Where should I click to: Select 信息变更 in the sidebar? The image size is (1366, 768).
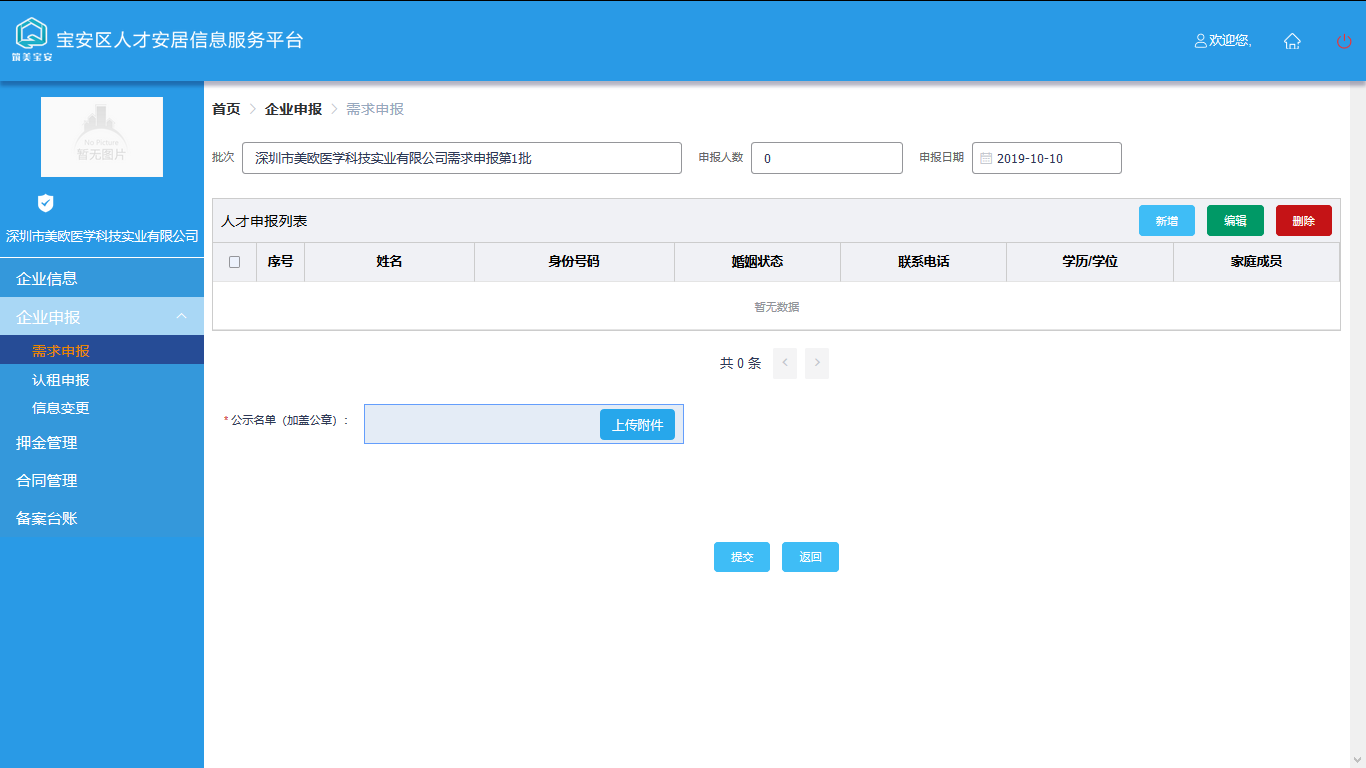click(61, 408)
